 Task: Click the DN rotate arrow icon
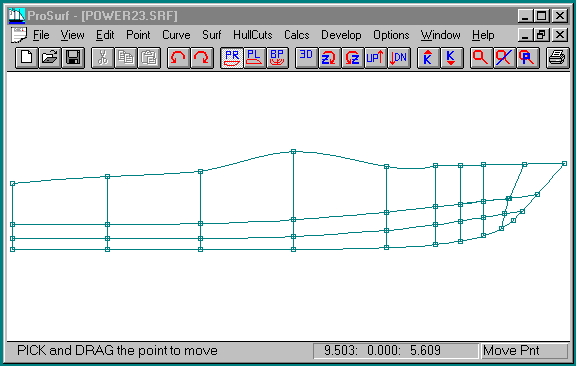pyautogui.click(x=399, y=58)
